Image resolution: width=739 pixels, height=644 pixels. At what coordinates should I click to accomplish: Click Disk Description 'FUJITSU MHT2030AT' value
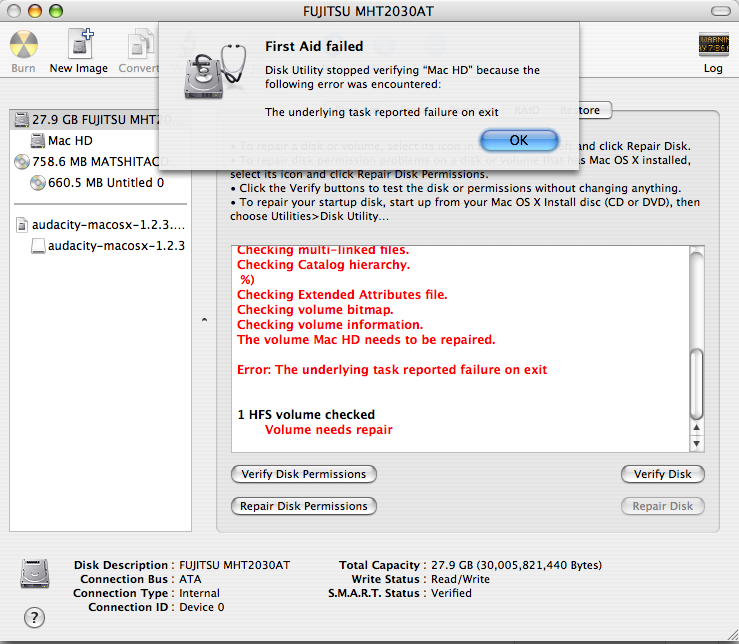[235, 565]
